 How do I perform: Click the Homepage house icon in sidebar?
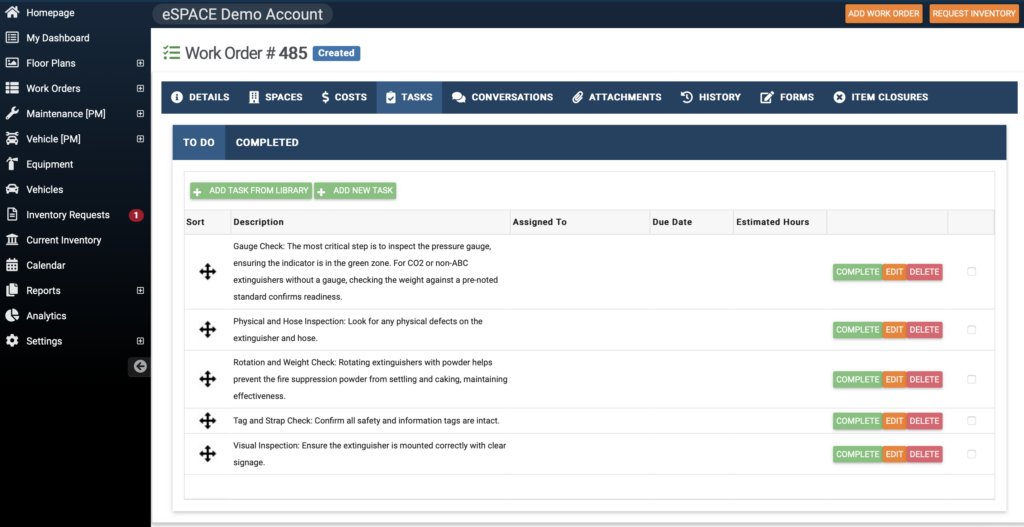[x=12, y=12]
